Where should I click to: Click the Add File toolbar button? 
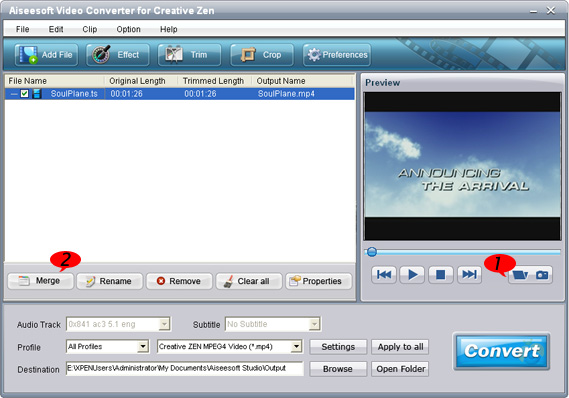(x=46, y=55)
